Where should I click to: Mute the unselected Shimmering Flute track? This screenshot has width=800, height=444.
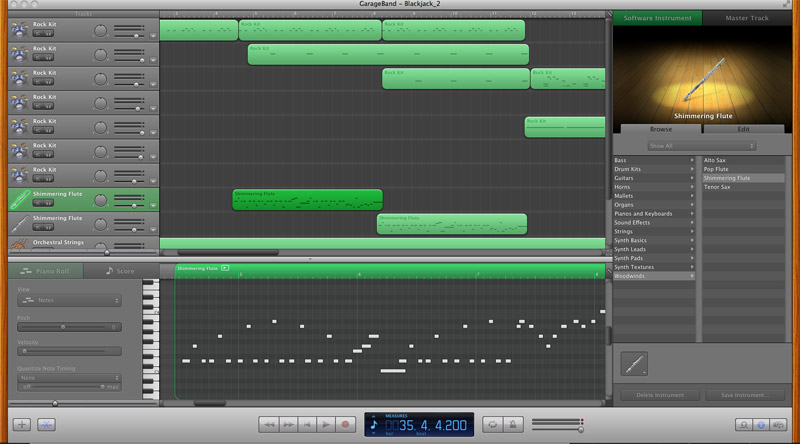[38, 227]
